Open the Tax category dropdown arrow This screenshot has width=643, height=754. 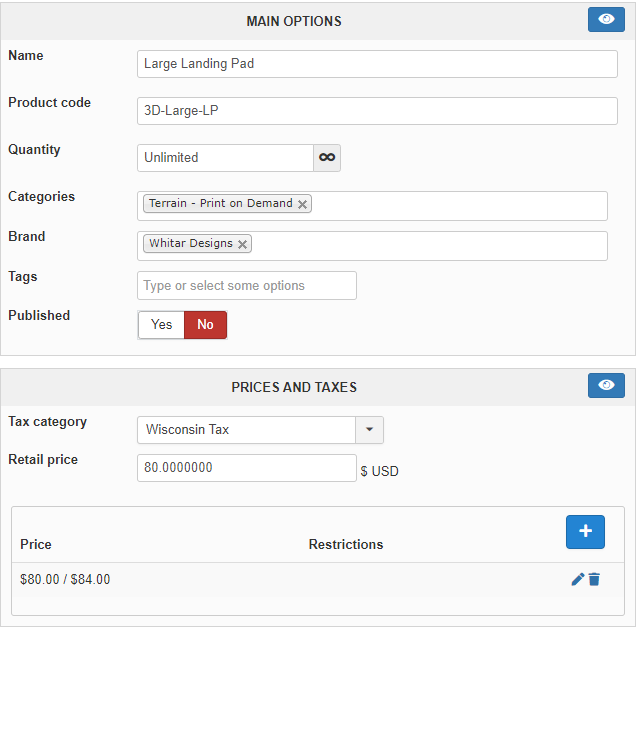tap(369, 430)
